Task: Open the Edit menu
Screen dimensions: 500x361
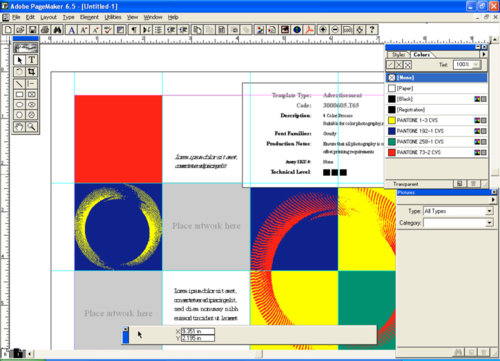Action: click(30, 17)
